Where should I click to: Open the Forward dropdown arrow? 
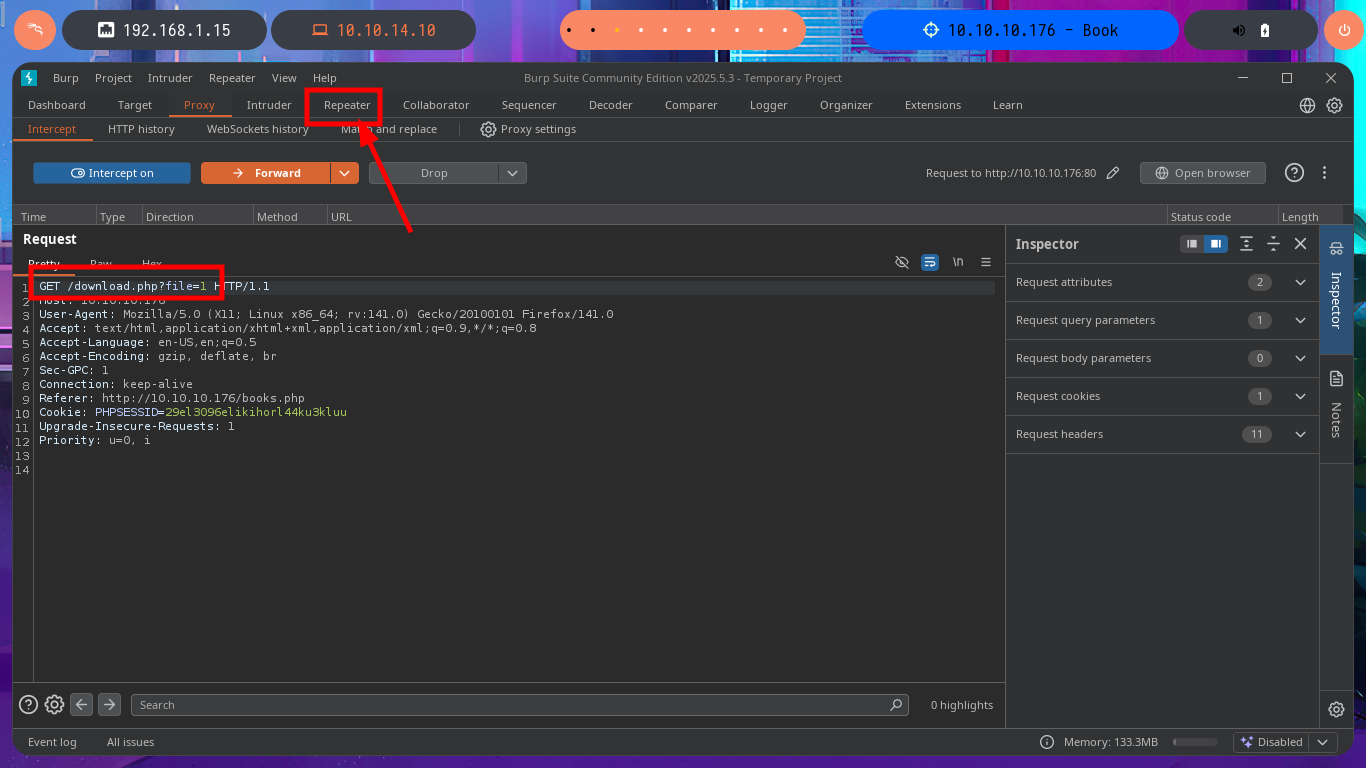coord(344,173)
